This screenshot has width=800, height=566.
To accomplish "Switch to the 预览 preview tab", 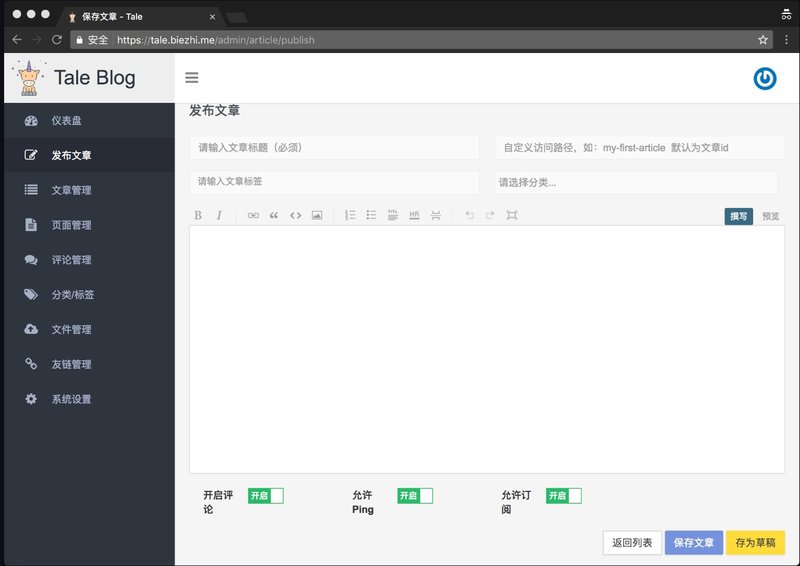I will coord(770,216).
